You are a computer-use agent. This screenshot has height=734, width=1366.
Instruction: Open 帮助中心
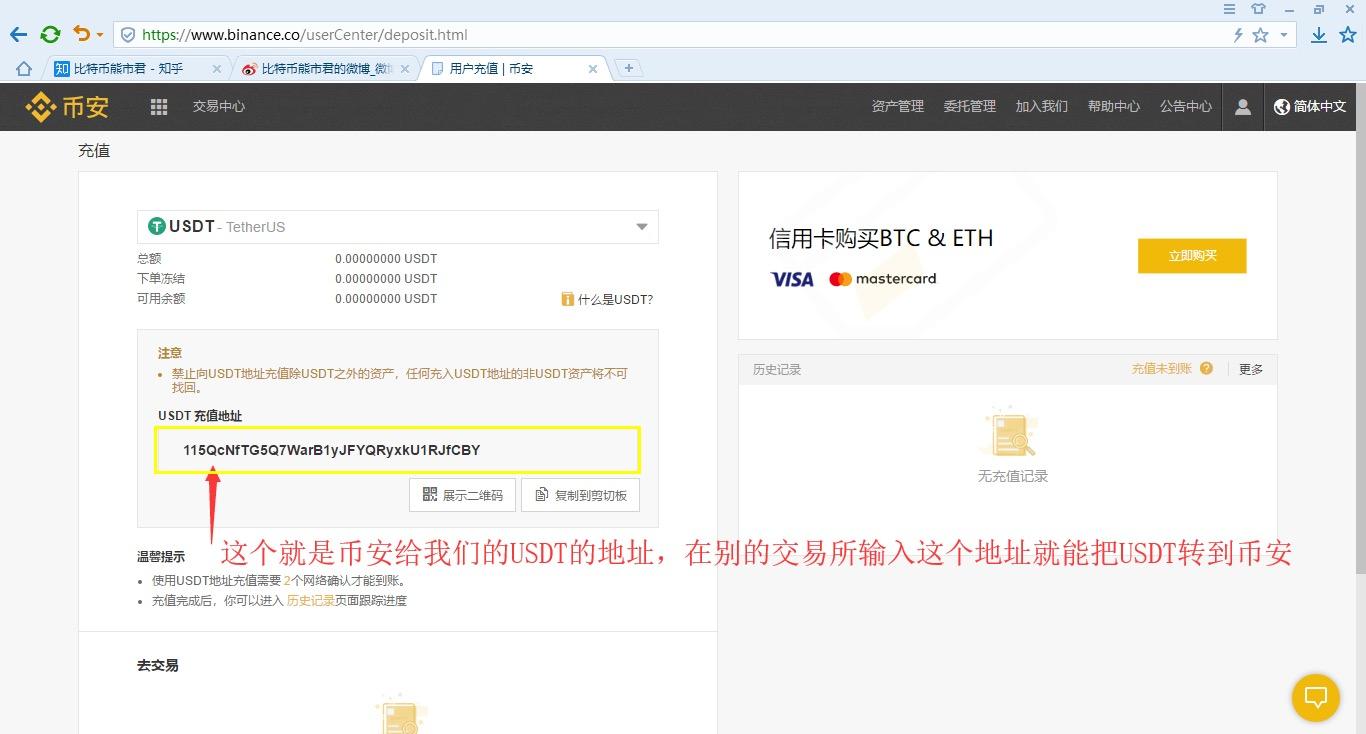[x=1114, y=106]
